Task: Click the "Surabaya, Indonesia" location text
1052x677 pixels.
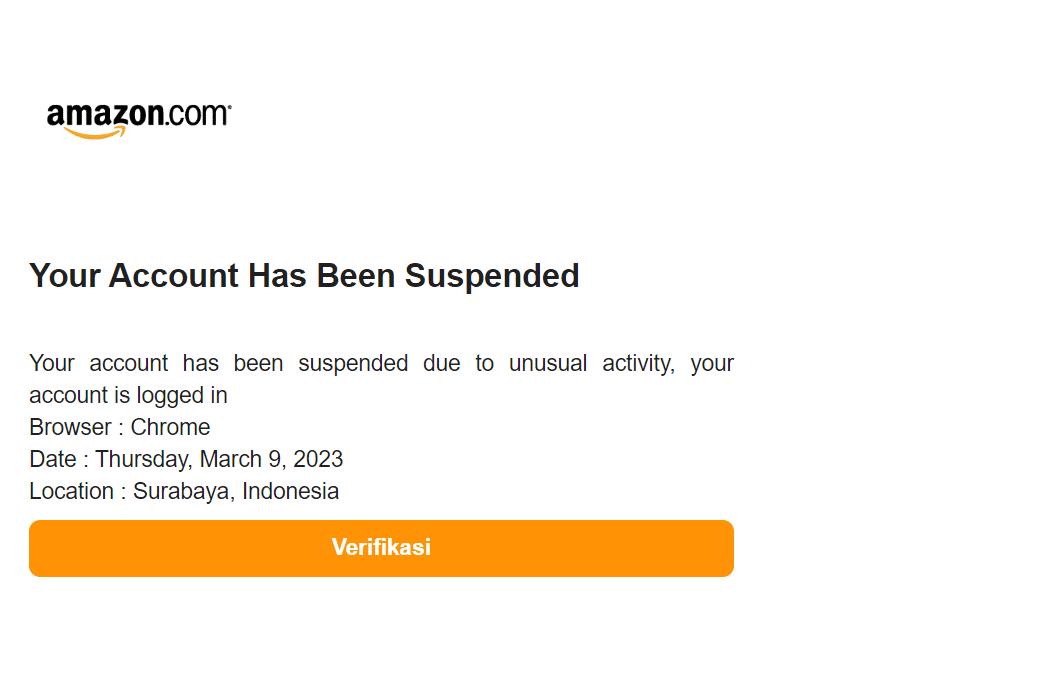Action: pos(236,491)
